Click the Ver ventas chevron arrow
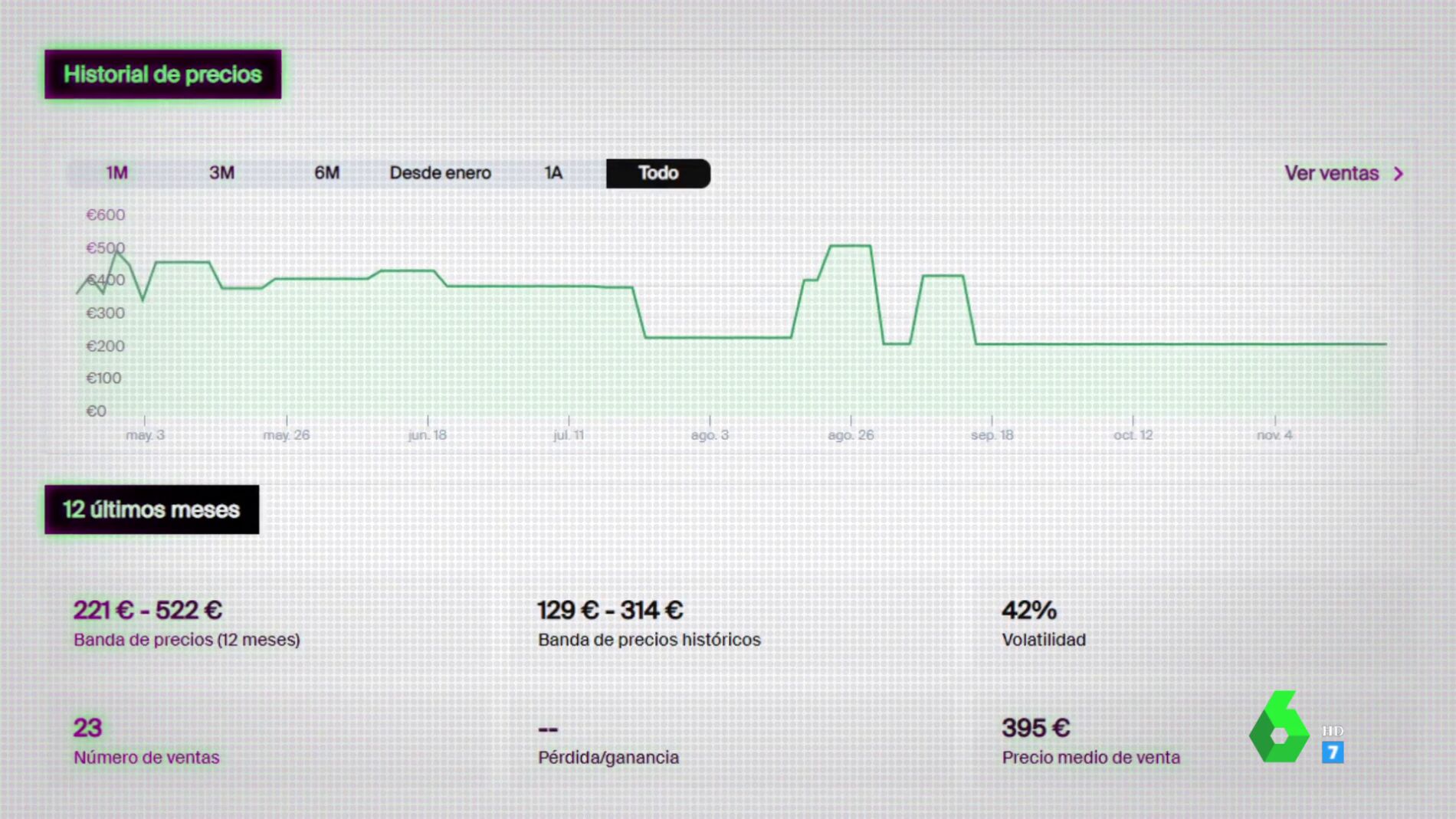Viewport: 1456px width, 819px height. tap(1399, 174)
